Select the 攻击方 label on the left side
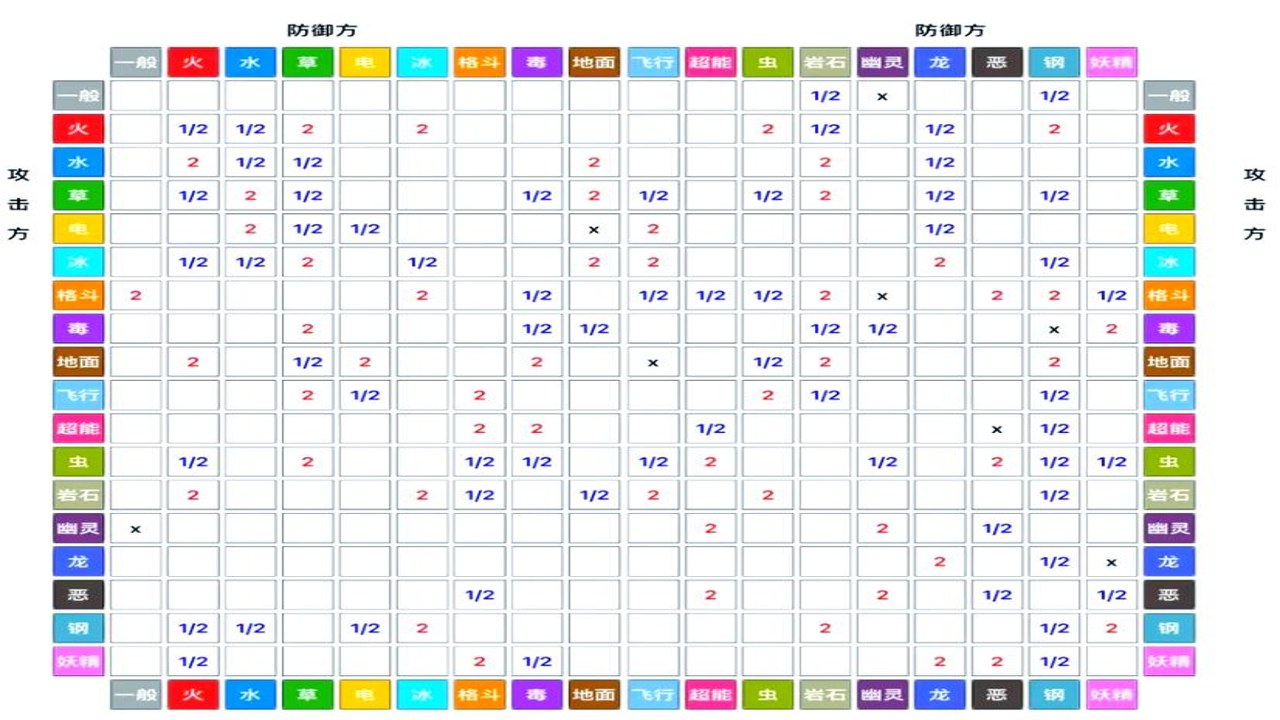Viewport: 1280px width, 720px height. [x=19, y=203]
